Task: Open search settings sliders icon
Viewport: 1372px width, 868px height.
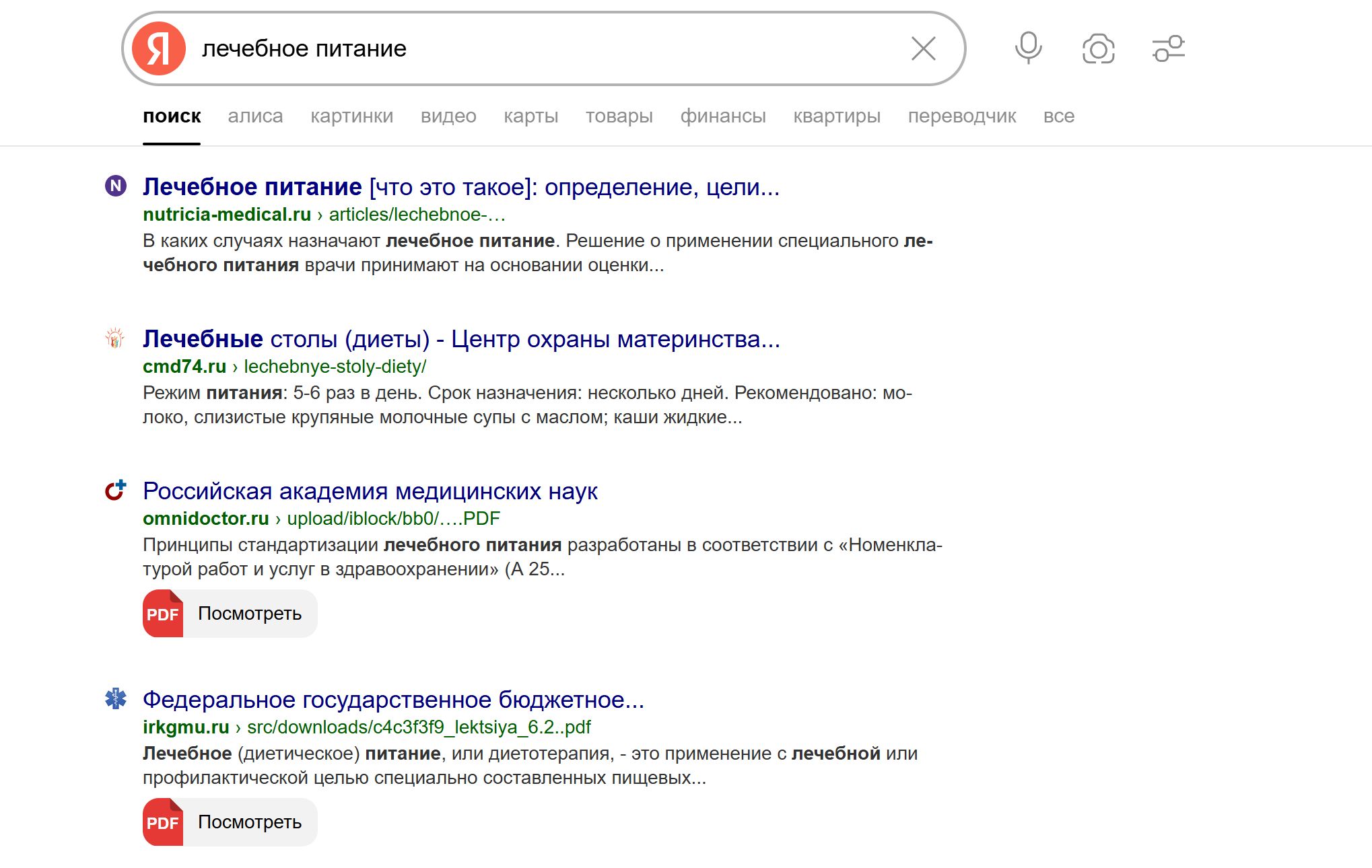Action: [1168, 48]
